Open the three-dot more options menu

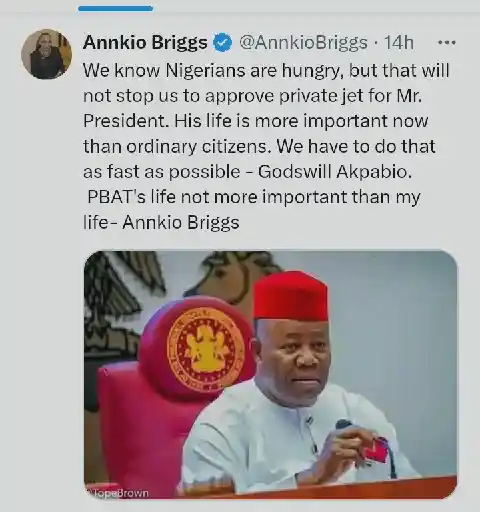click(x=446, y=43)
